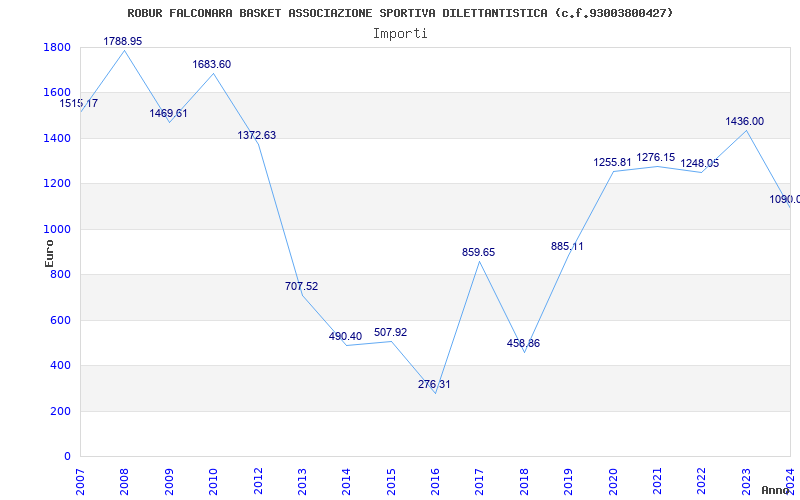Click the 490.40 data label
The image size is (800, 500).
coord(345,336)
